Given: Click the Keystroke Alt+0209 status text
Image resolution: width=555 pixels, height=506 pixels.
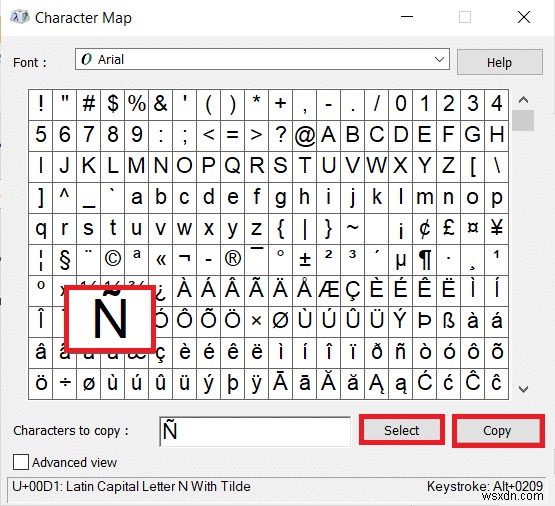Looking at the screenshot, I should (485, 486).
